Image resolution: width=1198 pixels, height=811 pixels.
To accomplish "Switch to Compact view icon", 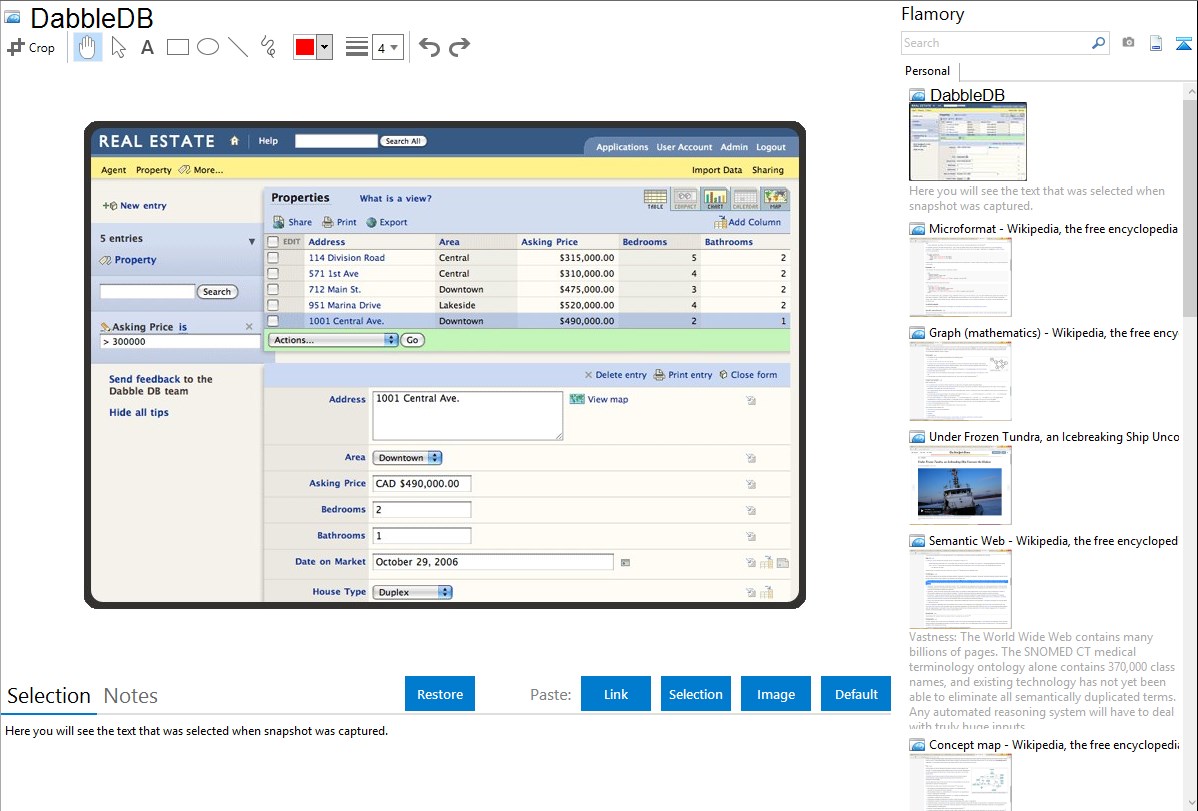I will [x=685, y=199].
